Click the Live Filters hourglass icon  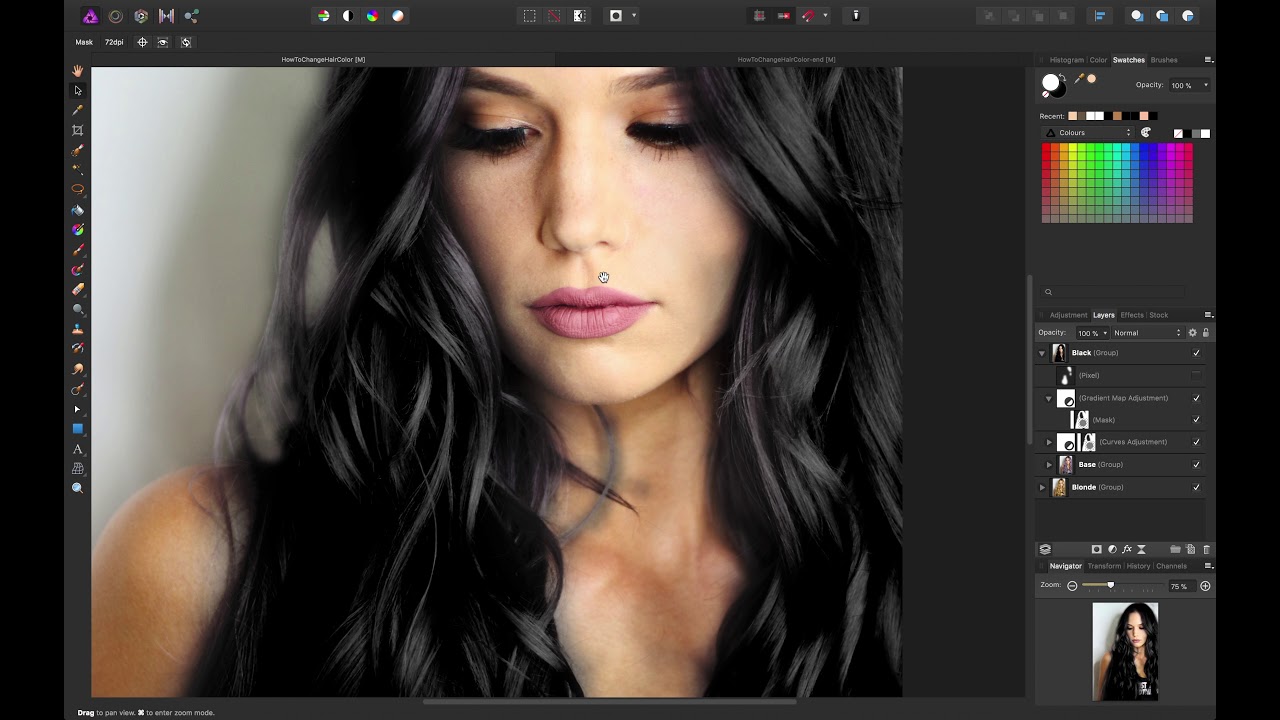(x=1141, y=549)
